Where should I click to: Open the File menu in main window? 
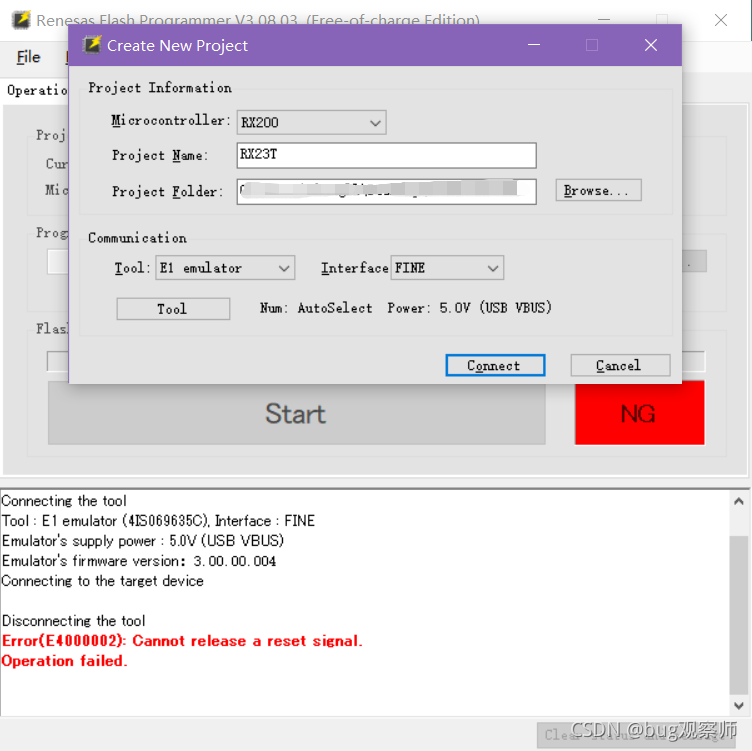28,57
